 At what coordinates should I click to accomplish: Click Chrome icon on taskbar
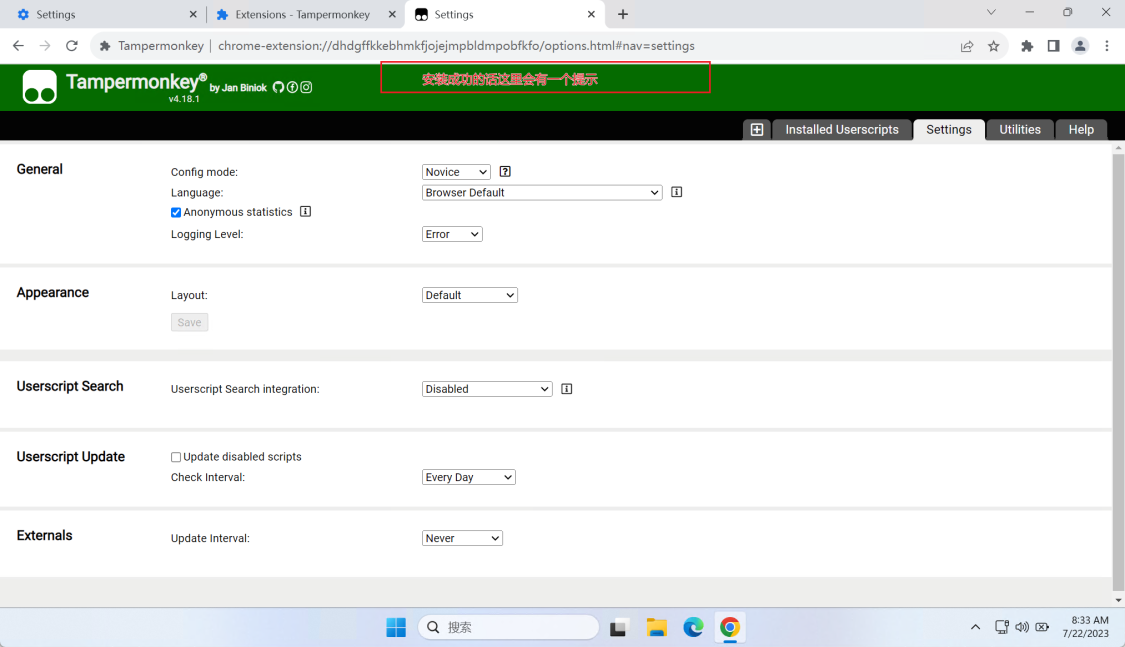tap(730, 628)
